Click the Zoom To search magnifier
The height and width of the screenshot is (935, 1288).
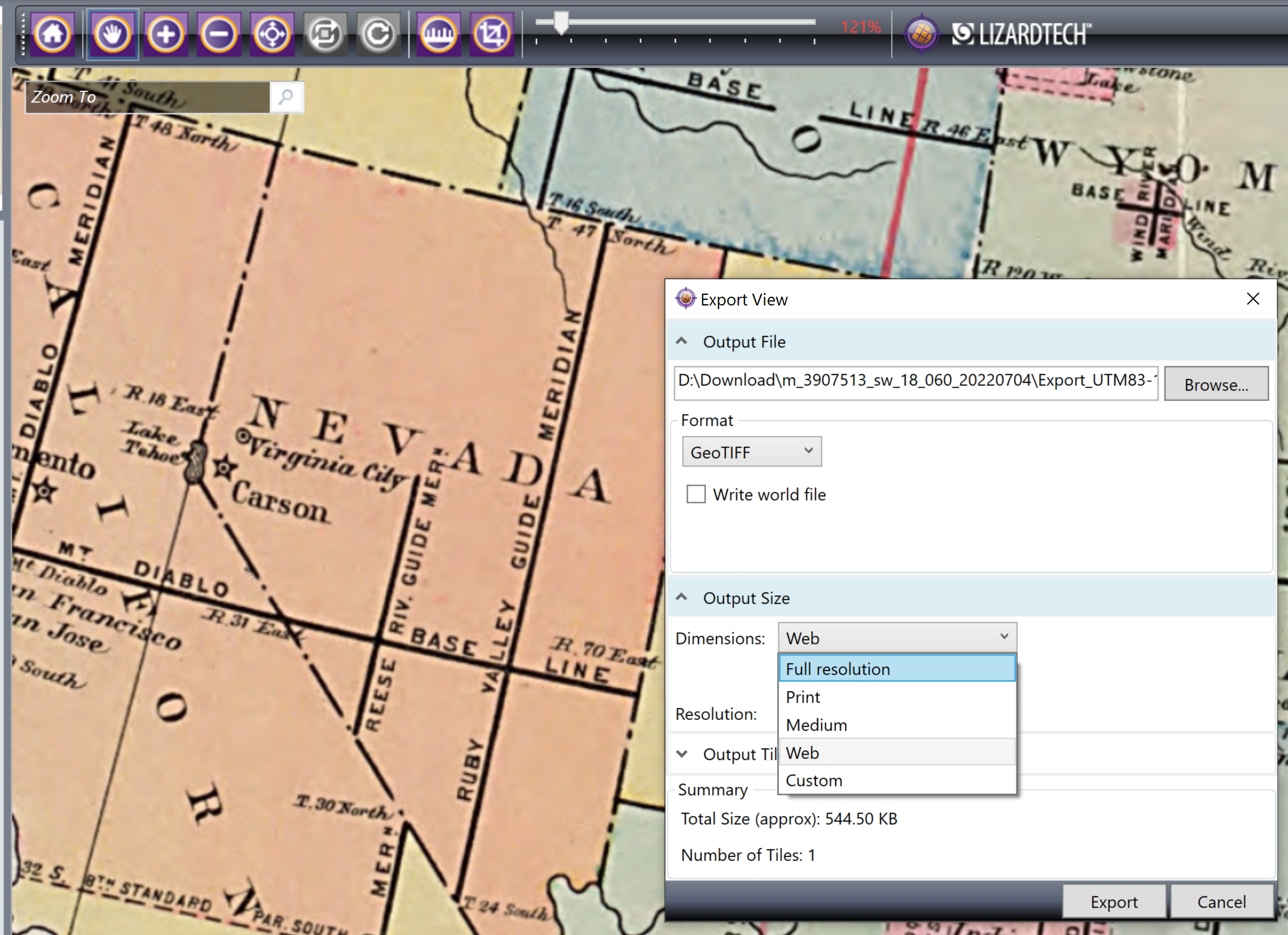286,97
